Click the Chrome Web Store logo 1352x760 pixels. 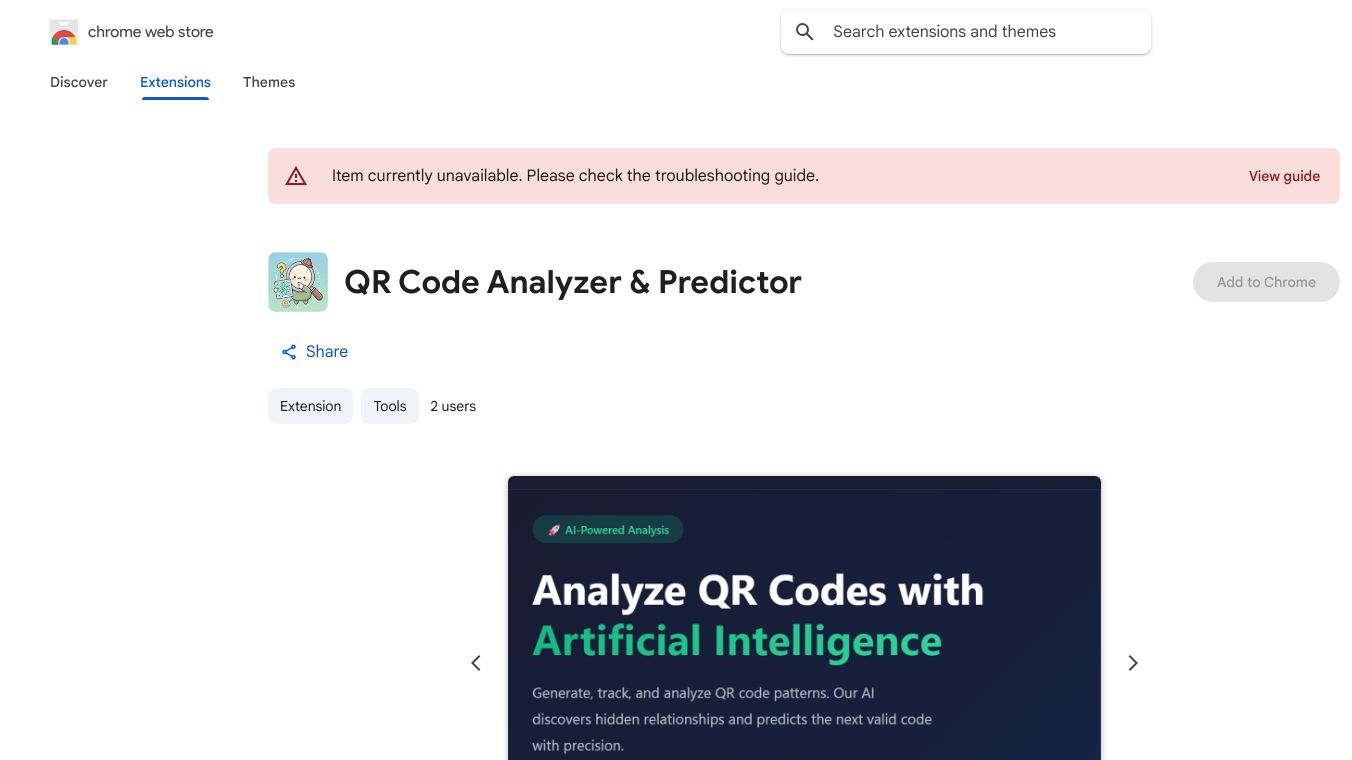(x=63, y=31)
